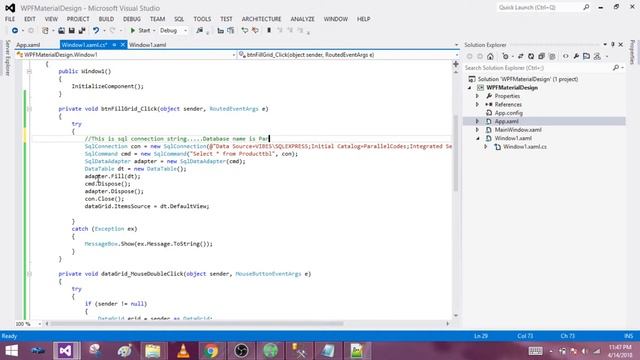Click the Toggle bookmark icon
The width and height of the screenshot is (640, 360).
click(269, 31)
